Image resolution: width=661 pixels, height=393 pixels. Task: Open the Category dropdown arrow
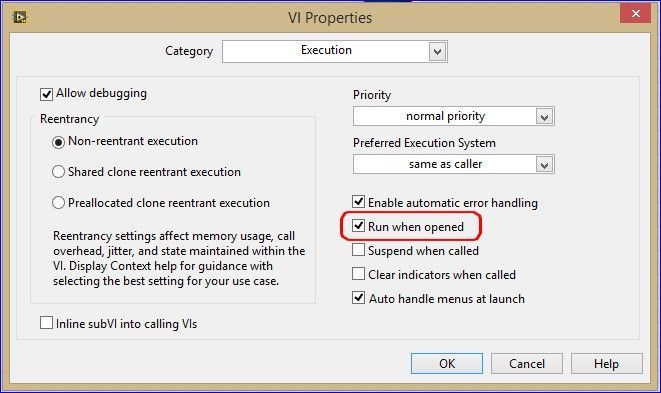pyautogui.click(x=438, y=52)
